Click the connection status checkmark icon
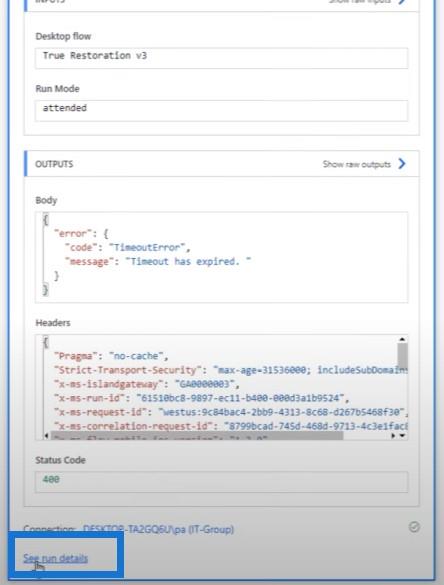Viewport: 444px width, 585px height. click(x=414, y=527)
